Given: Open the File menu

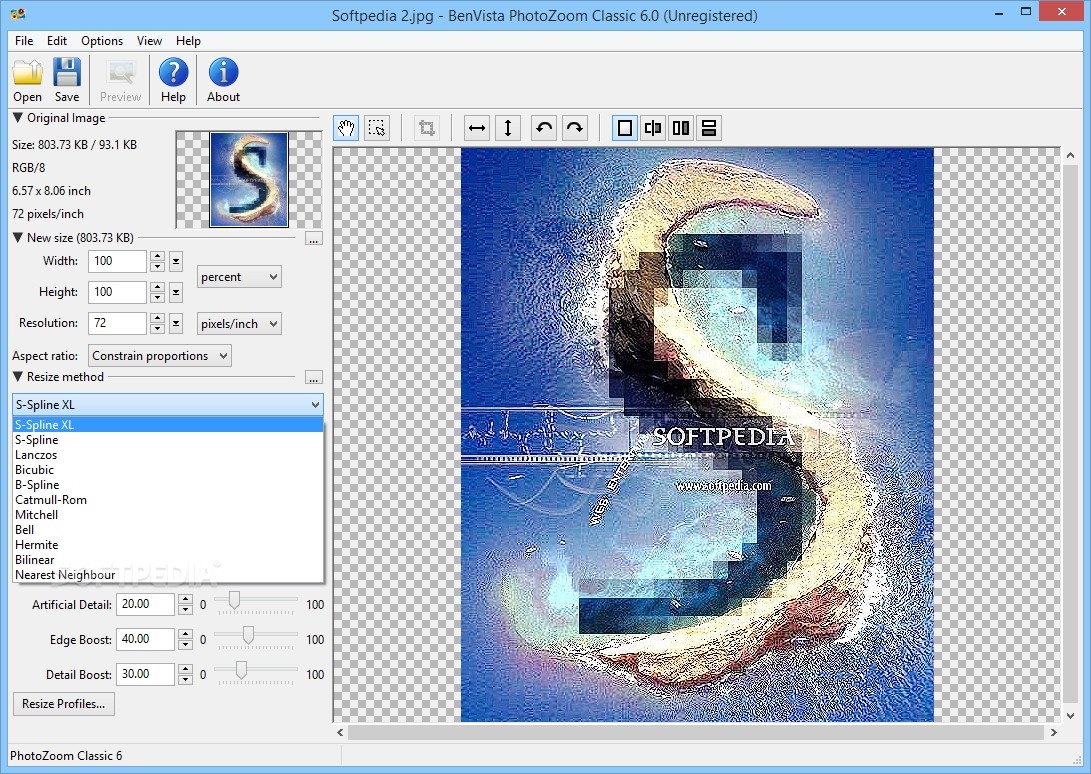Looking at the screenshot, I should [x=24, y=40].
